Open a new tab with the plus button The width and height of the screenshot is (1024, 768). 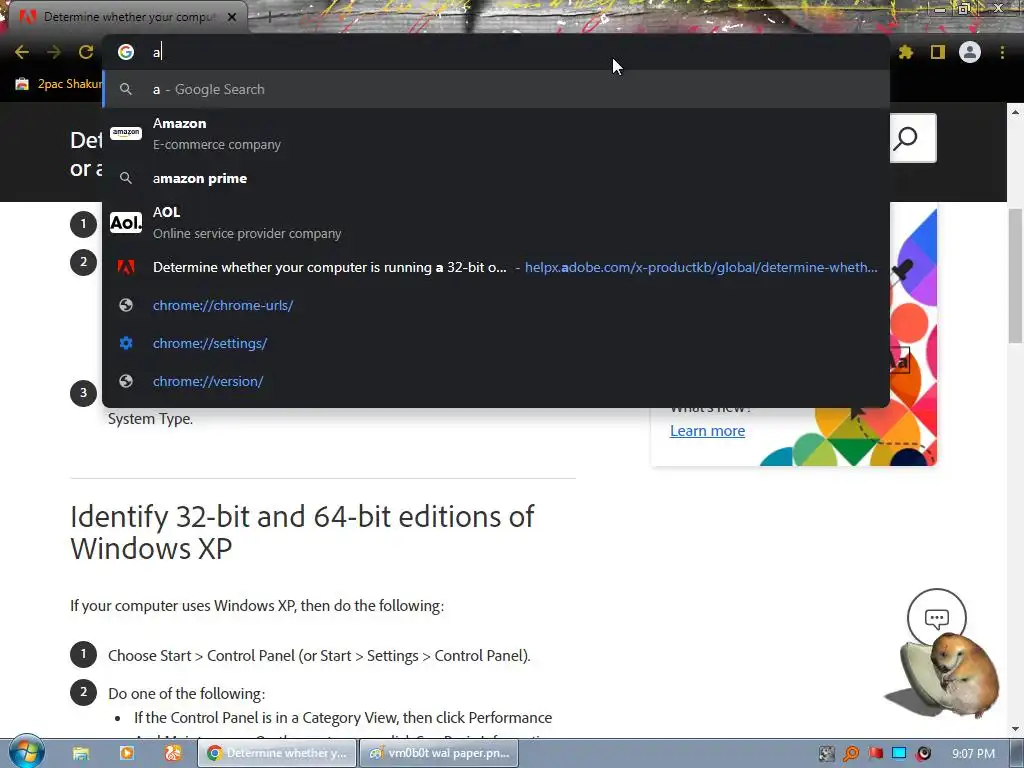click(x=269, y=18)
